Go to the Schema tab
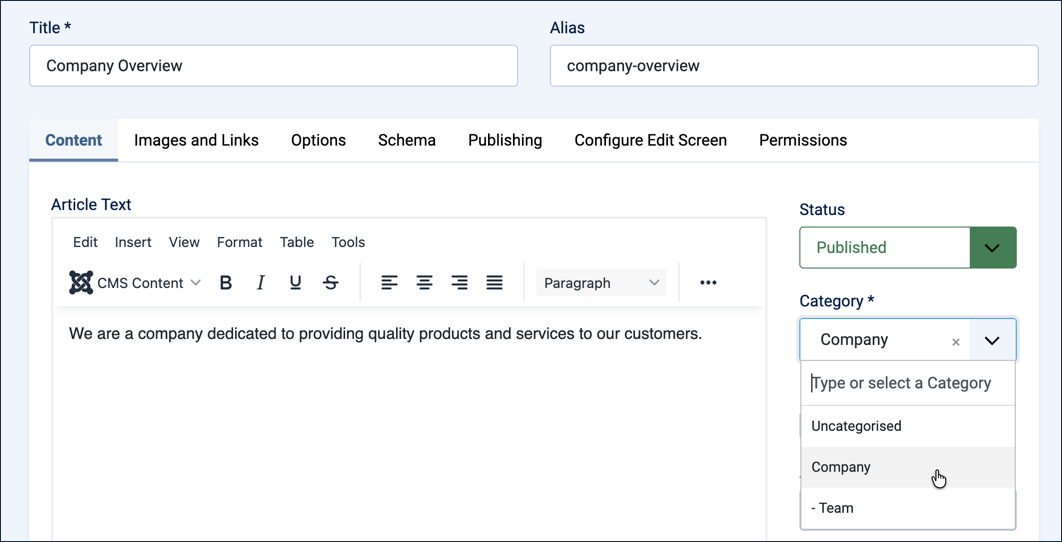This screenshot has height=542, width=1062. tap(407, 140)
